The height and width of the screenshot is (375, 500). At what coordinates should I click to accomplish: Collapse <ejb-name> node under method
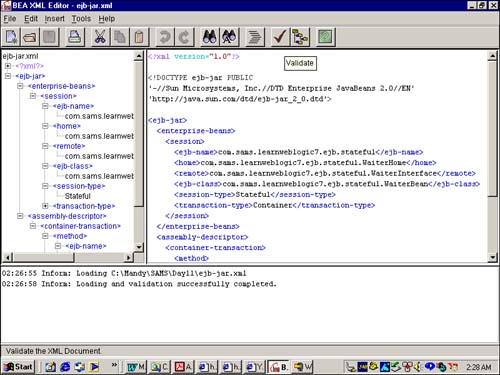[x=58, y=246]
